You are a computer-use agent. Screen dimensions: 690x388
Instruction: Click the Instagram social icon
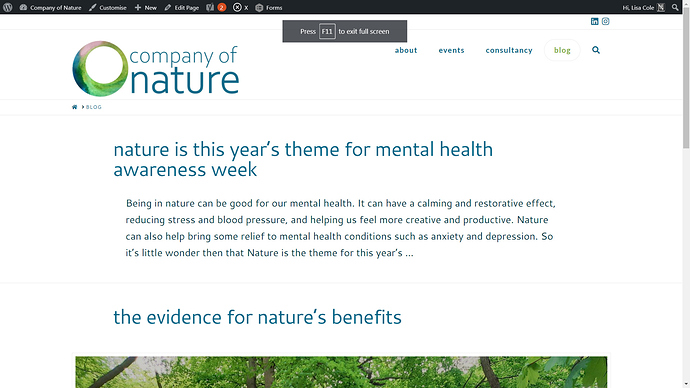click(606, 21)
